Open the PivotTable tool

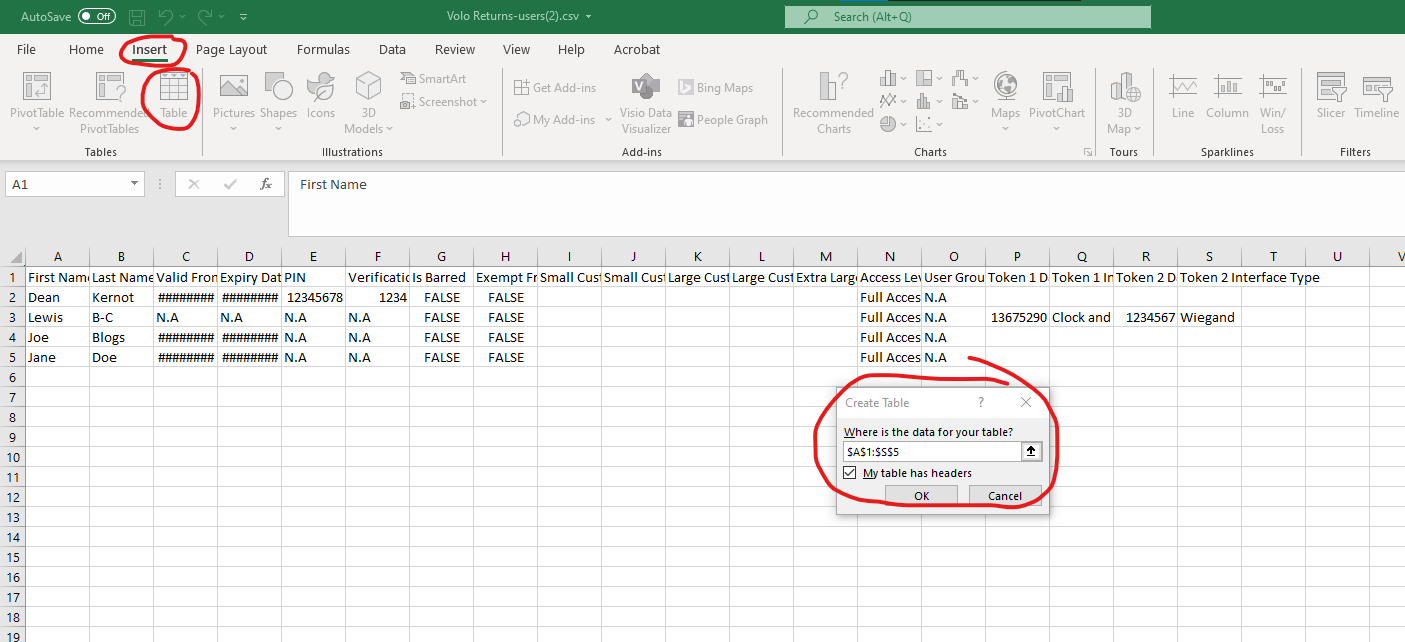pos(37,95)
